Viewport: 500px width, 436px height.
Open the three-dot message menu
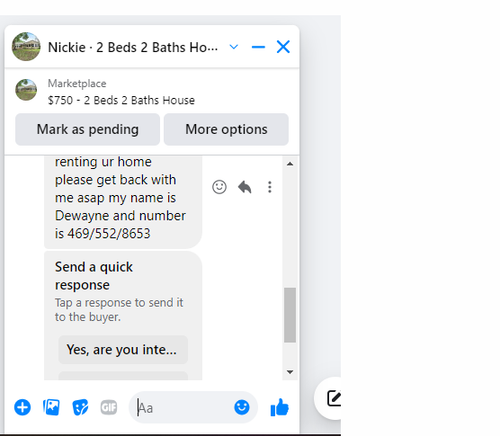270,187
